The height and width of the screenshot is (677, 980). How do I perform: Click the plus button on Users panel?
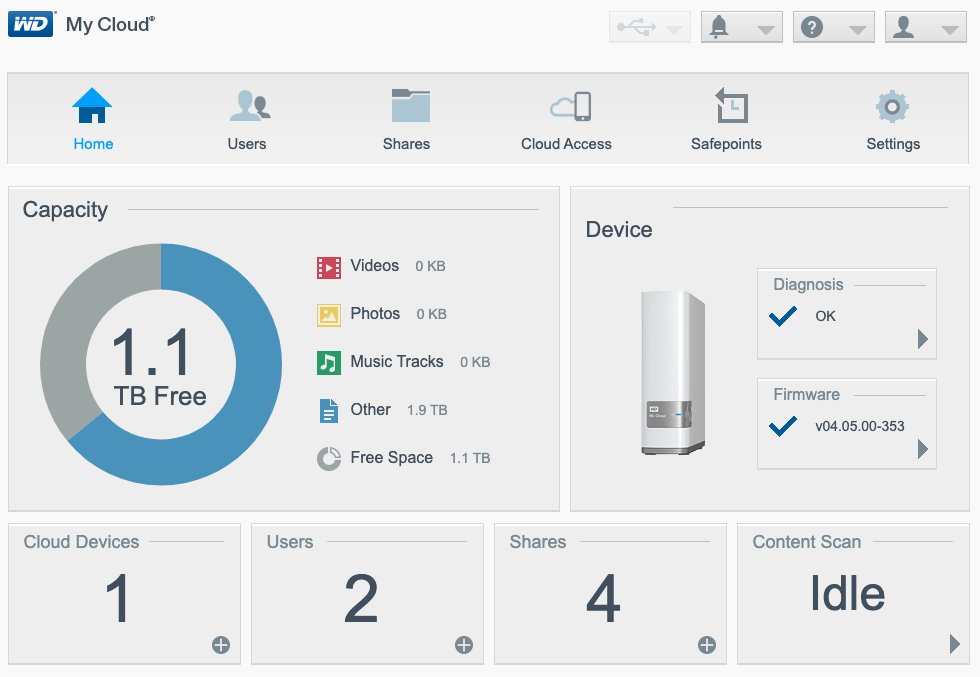463,646
